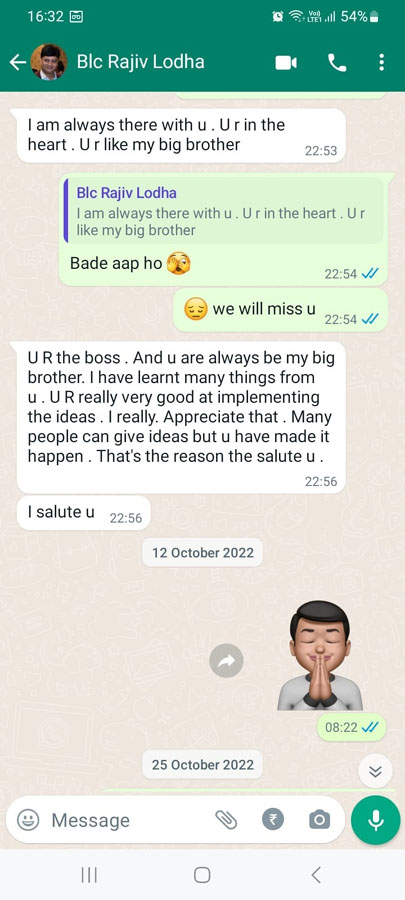Tap the Android recent apps button
Image resolution: width=405 pixels, height=900 pixels.
(89, 875)
